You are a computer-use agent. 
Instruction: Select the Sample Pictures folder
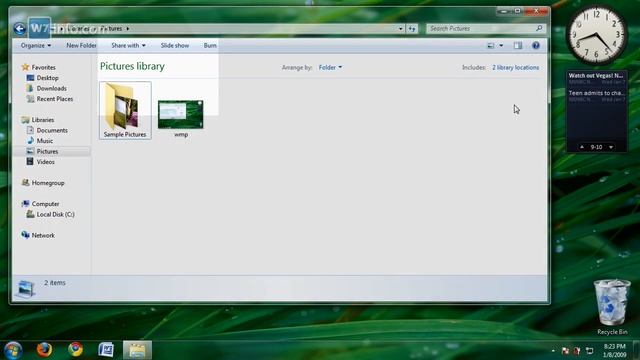pyautogui.click(x=125, y=110)
